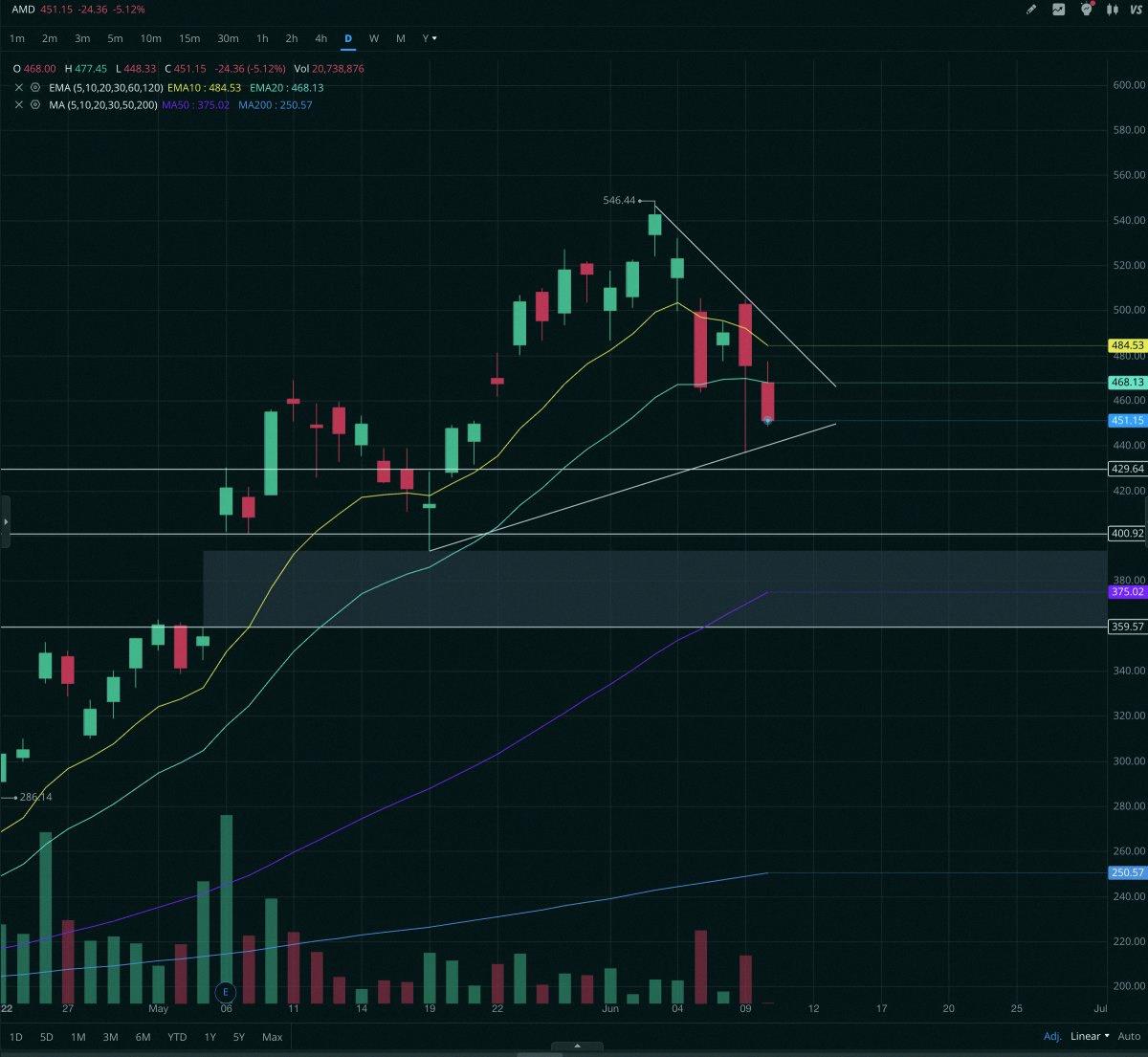Select the 10m interval
This screenshot has width=1148, height=1057.
pyautogui.click(x=150, y=38)
